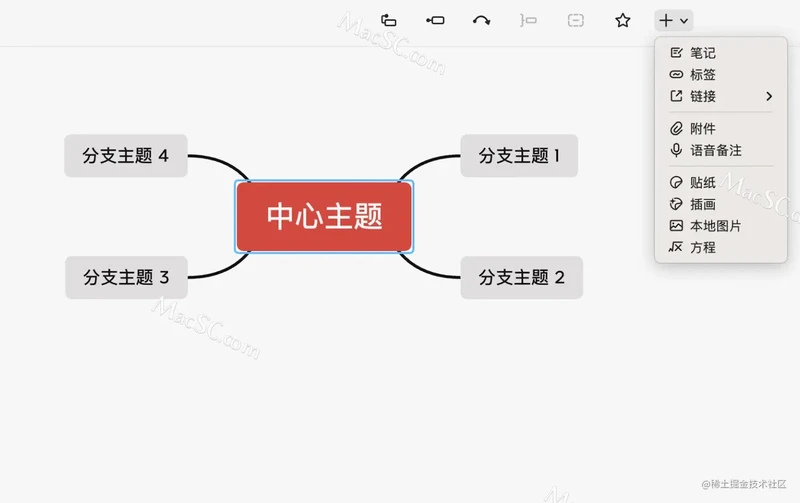Click the Subtopic toolbar icon
The image size is (800, 503).
coord(435,20)
